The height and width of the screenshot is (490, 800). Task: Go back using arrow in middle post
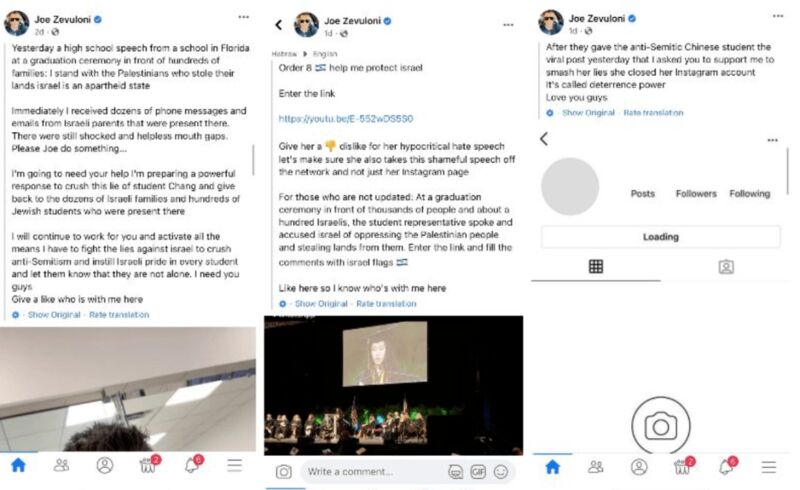[279, 24]
